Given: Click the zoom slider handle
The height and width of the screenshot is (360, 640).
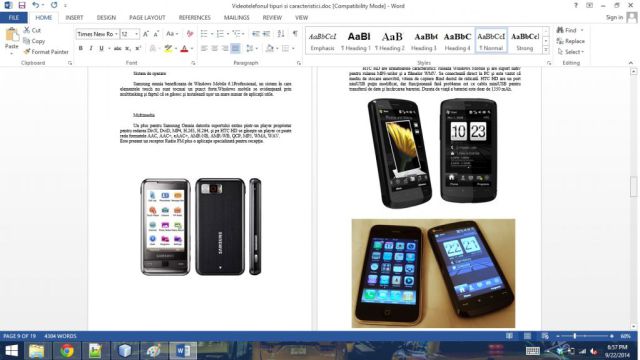Looking at the screenshot, I should 575,336.
